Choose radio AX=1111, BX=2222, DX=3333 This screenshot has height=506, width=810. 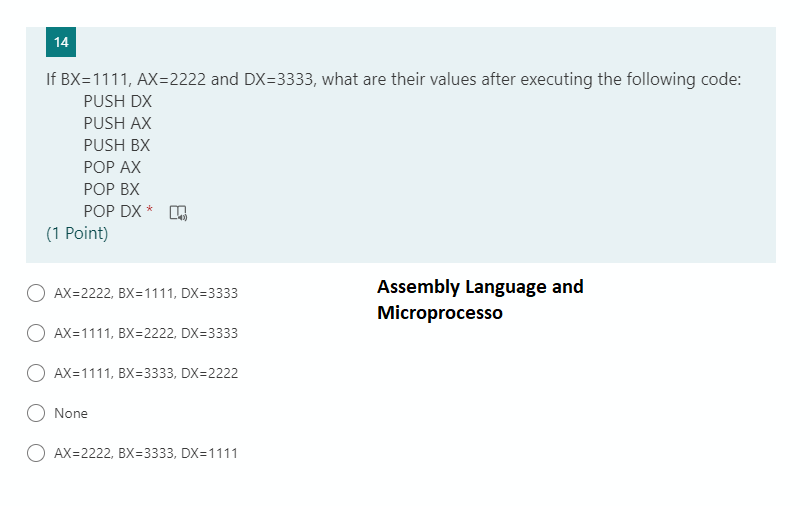(x=36, y=333)
